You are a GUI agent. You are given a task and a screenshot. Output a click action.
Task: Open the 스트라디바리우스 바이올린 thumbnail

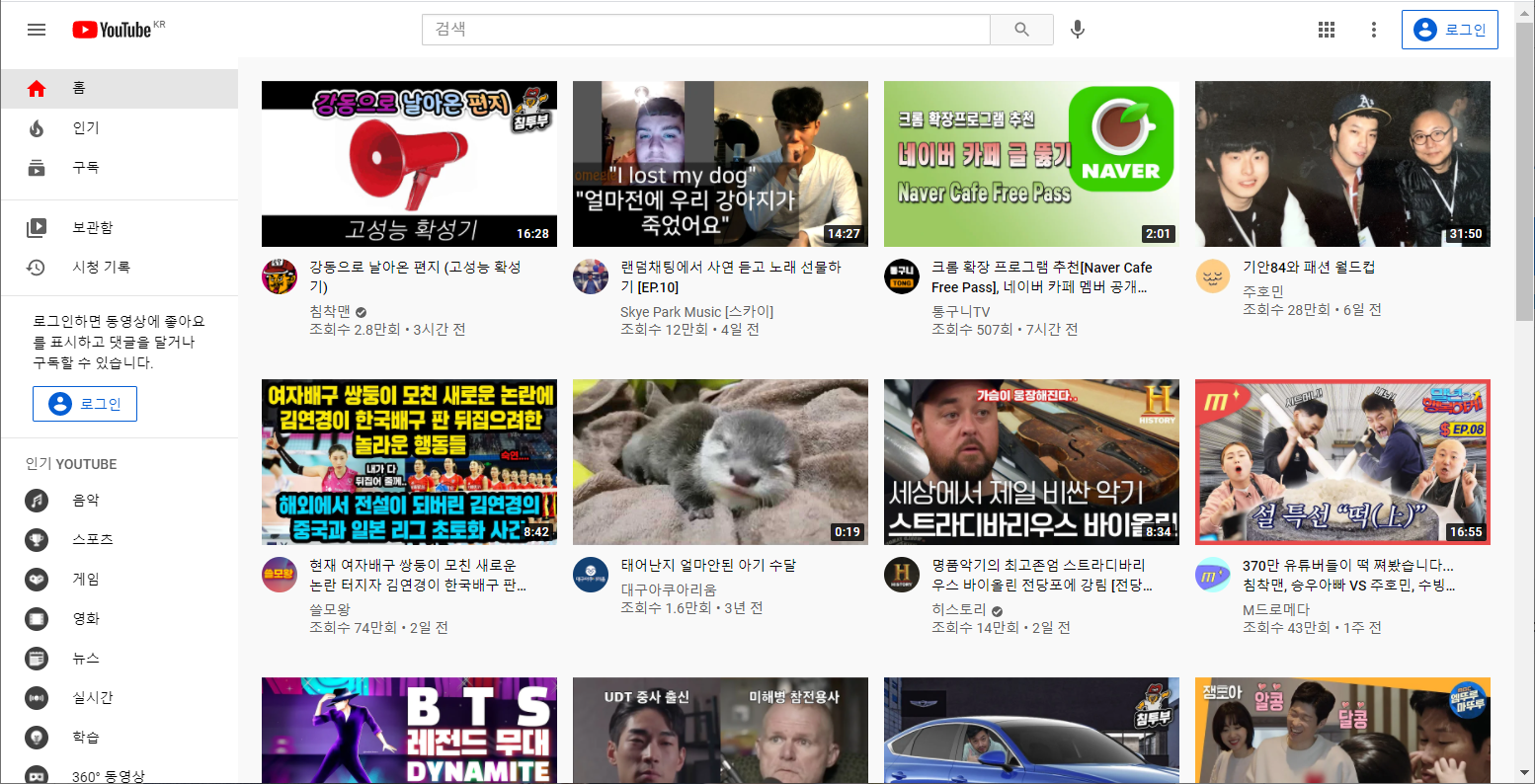click(x=1031, y=462)
